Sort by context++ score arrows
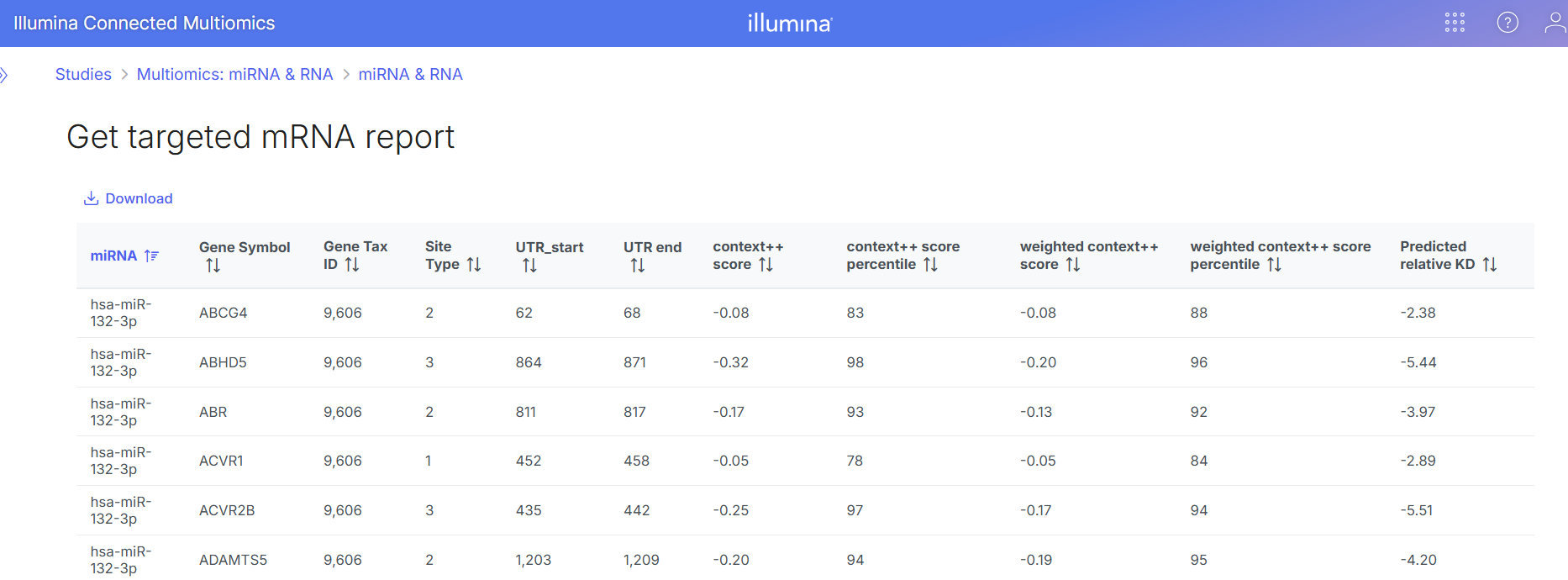 click(x=766, y=265)
